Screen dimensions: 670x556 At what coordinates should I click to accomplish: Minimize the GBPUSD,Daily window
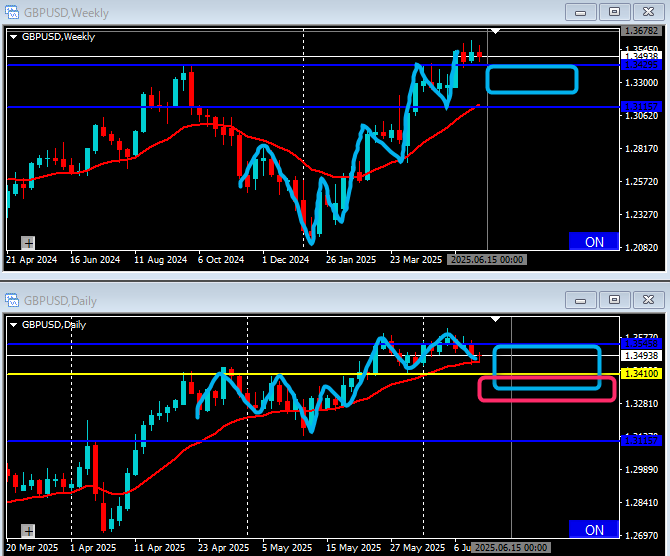[580, 300]
